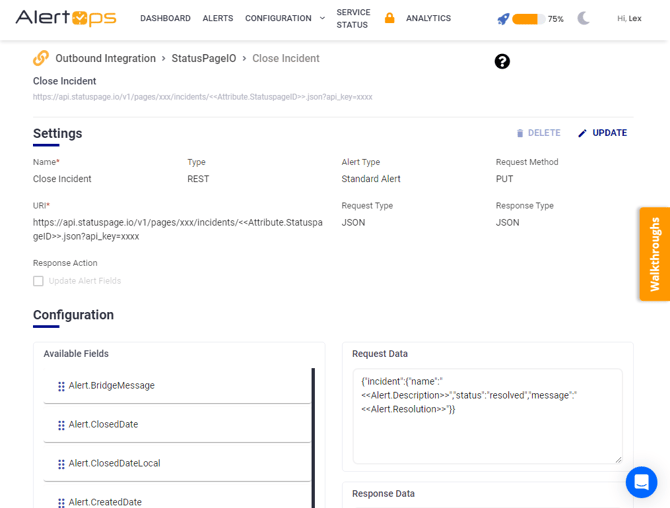The height and width of the screenshot is (508, 670).
Task: Grab drag handle for Alert.BridgeMessage
Action: 61,386
